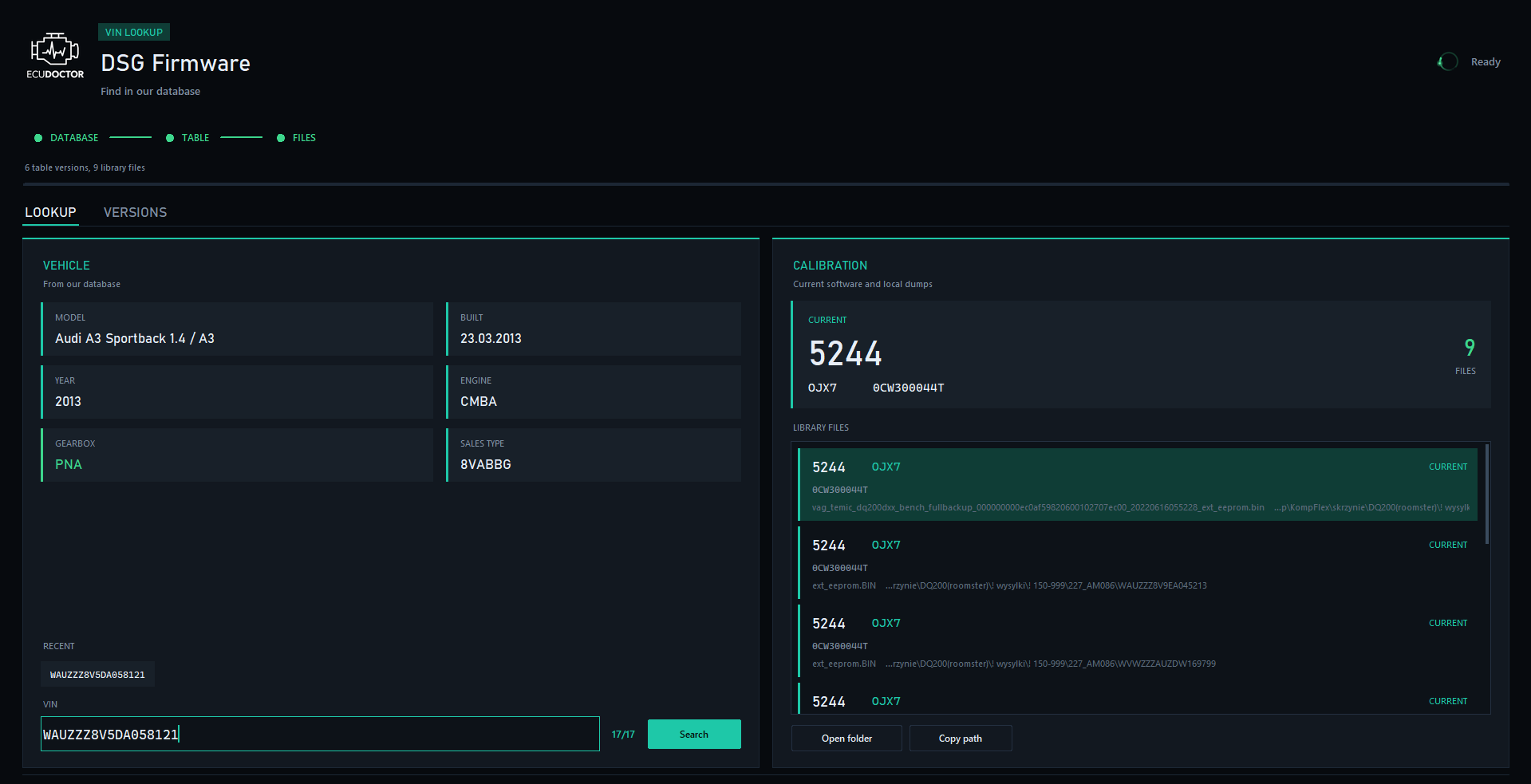Click the ENGINE CMBA field
1531x784 pixels.
pyautogui.click(x=594, y=392)
